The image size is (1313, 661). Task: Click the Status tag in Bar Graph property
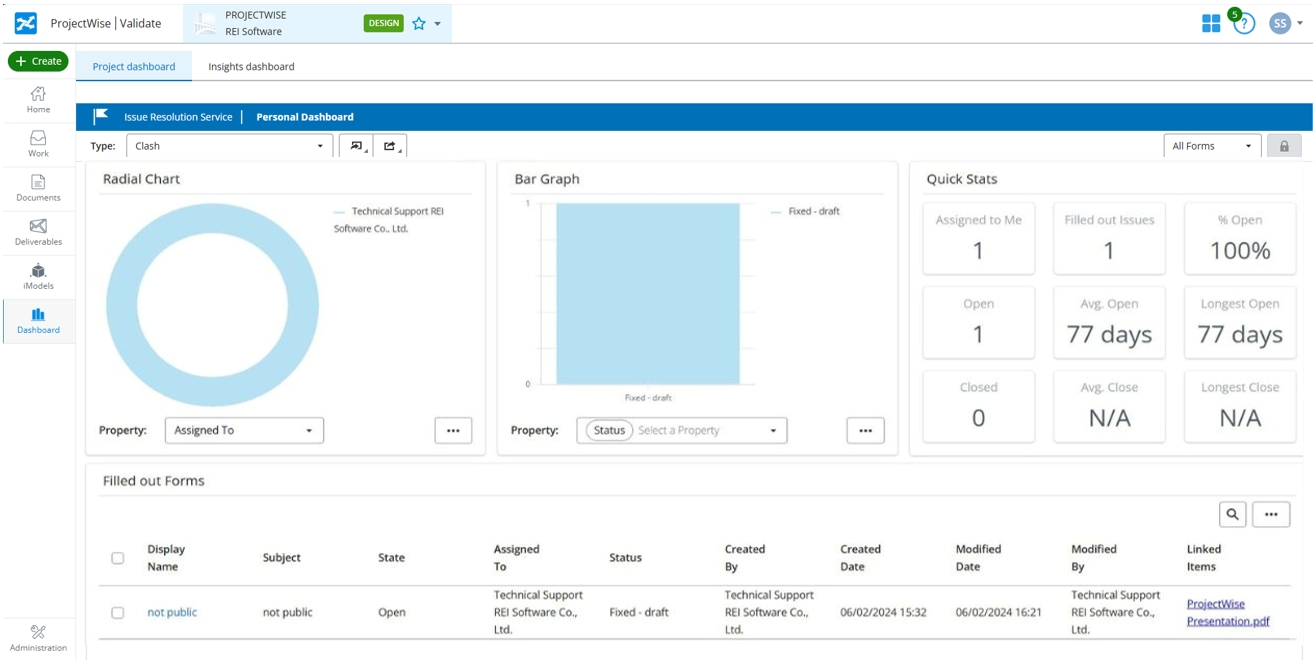[x=609, y=430]
